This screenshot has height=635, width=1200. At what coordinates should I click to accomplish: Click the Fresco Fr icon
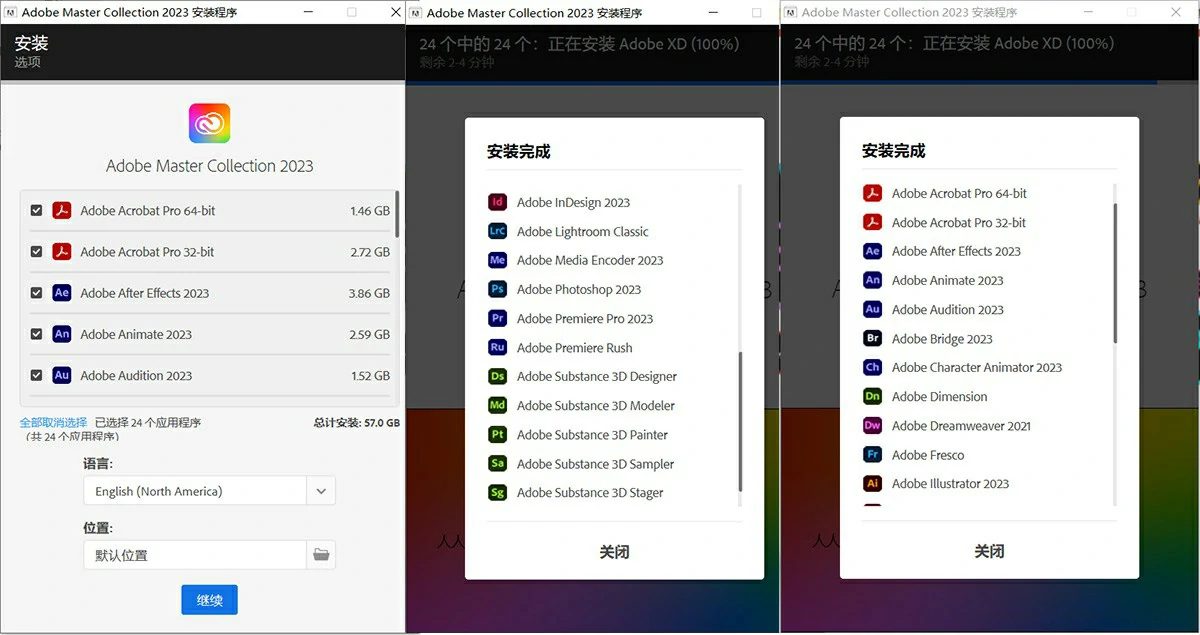tap(872, 454)
